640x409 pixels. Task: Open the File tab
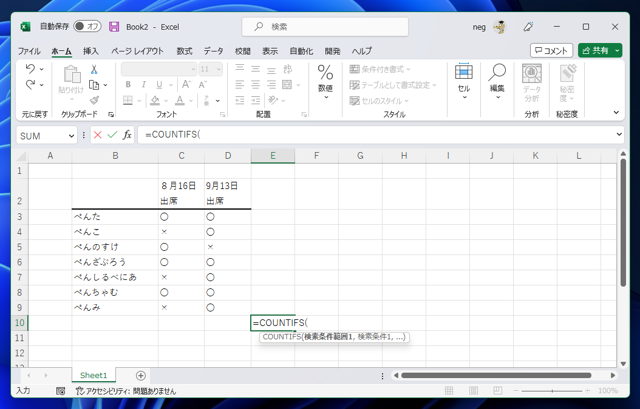tap(29, 51)
